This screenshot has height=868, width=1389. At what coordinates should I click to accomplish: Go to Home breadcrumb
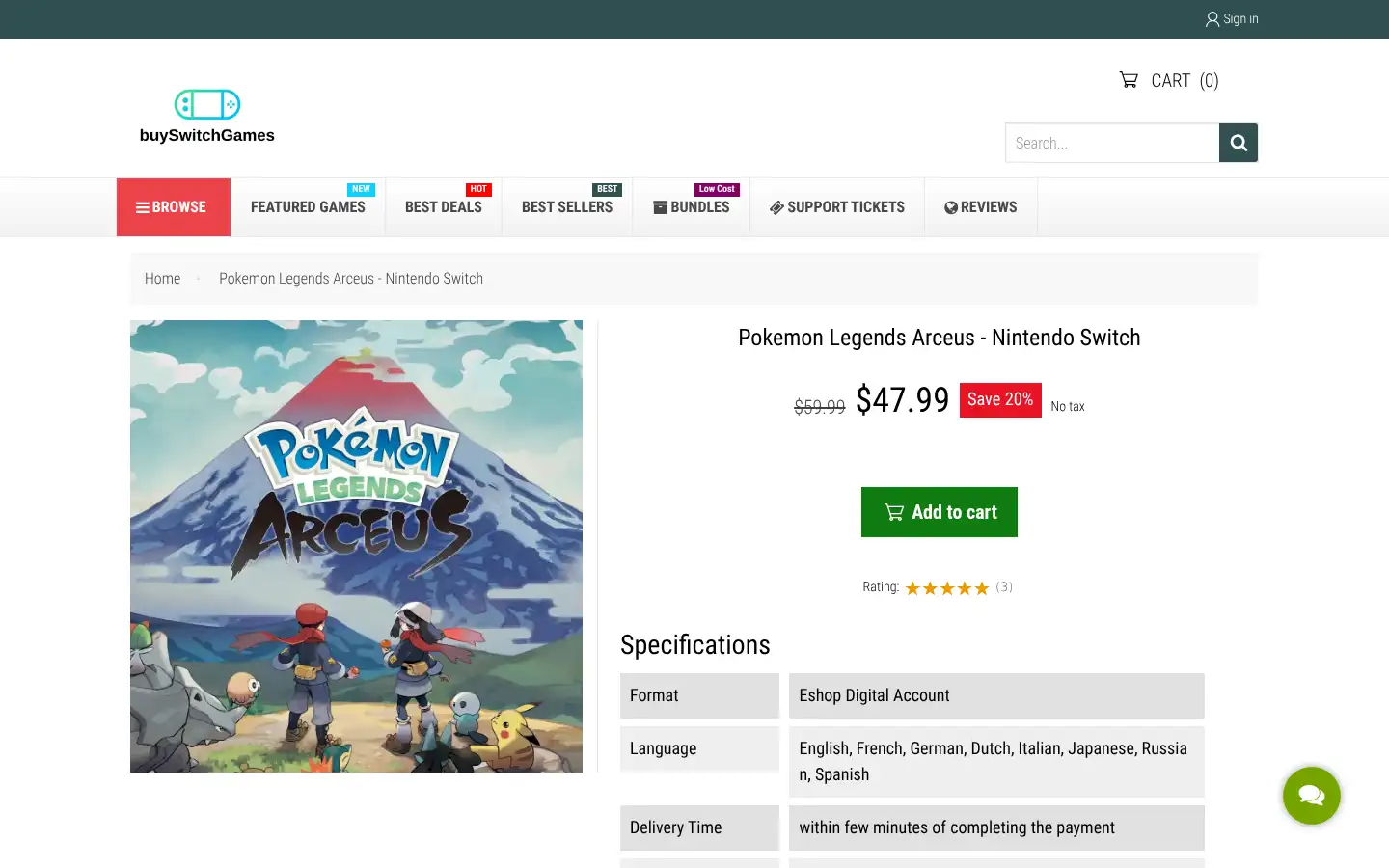(162, 278)
